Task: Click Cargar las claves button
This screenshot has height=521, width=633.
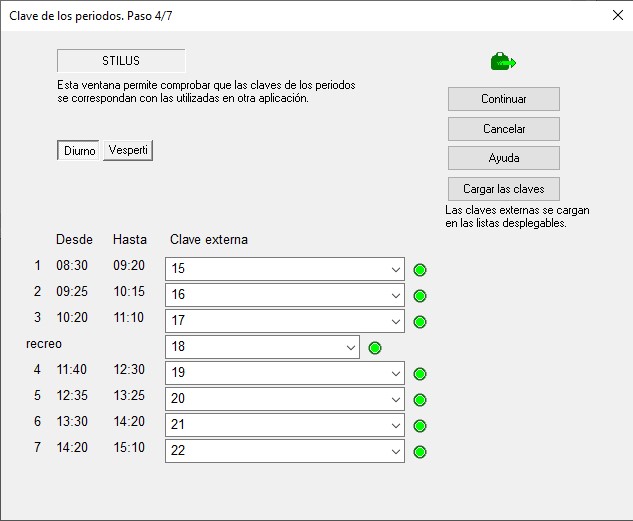Action: (x=503, y=189)
